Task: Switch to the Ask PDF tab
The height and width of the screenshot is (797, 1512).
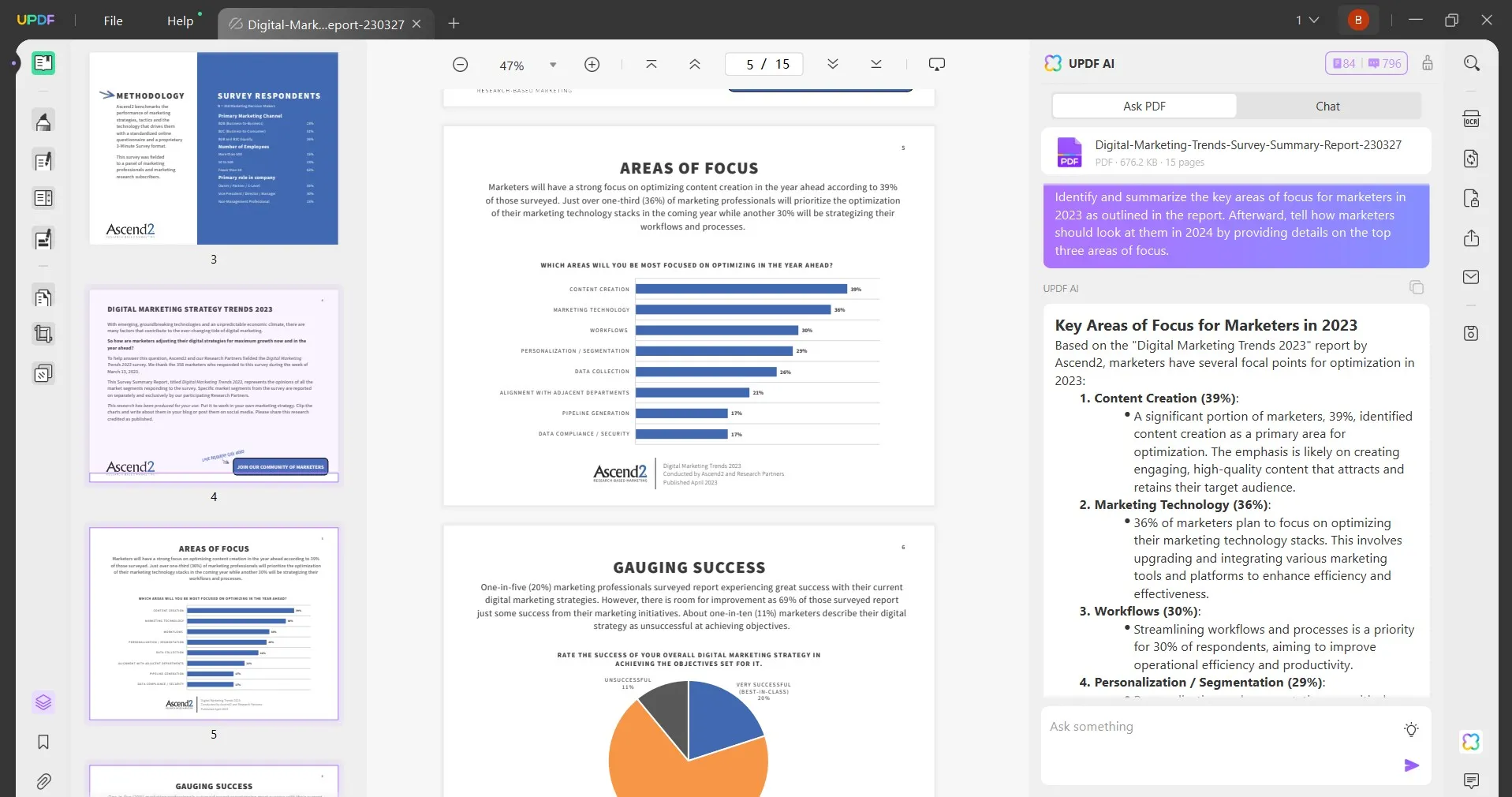Action: [1144, 106]
